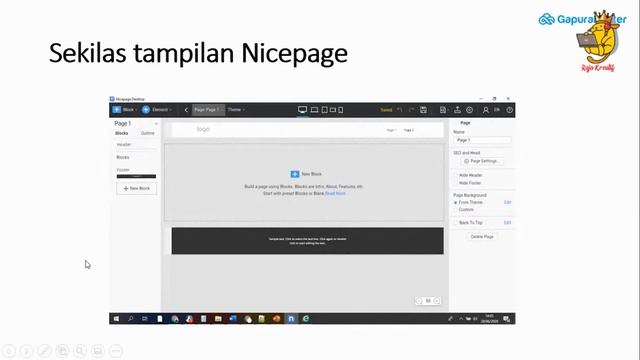Image resolution: width=640 pixels, height=360 pixels.
Task: Click Edit link next to Back To Top
Action: point(507,222)
